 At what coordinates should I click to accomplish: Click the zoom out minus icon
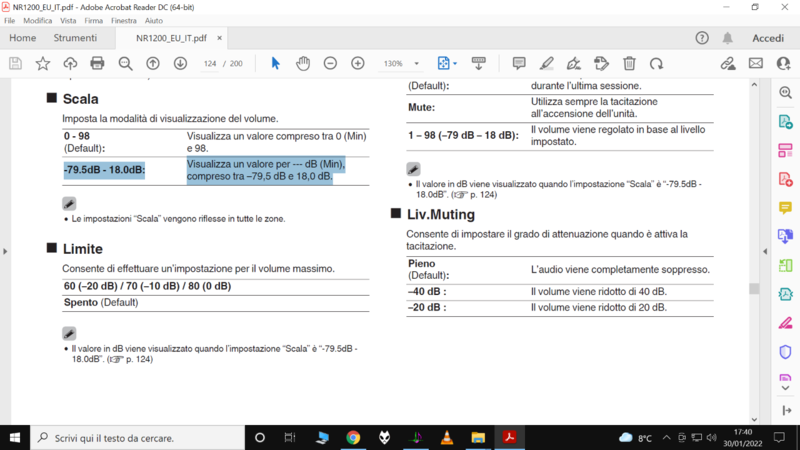330,63
